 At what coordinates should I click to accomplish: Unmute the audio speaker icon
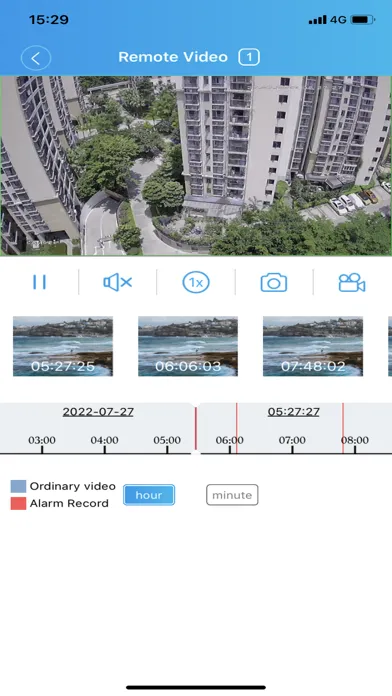118,282
